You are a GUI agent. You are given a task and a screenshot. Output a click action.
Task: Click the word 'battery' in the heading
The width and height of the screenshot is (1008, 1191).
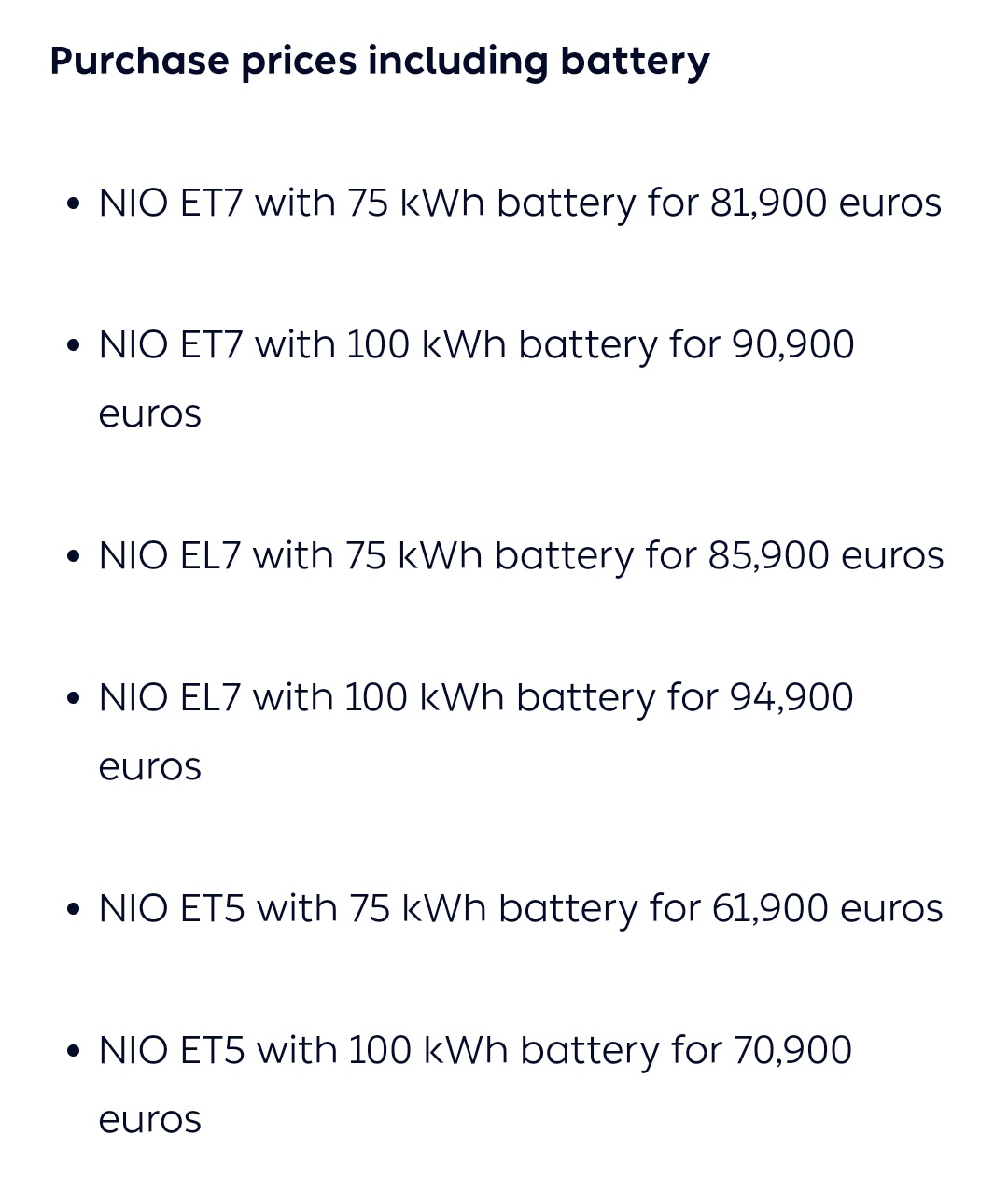[635, 62]
